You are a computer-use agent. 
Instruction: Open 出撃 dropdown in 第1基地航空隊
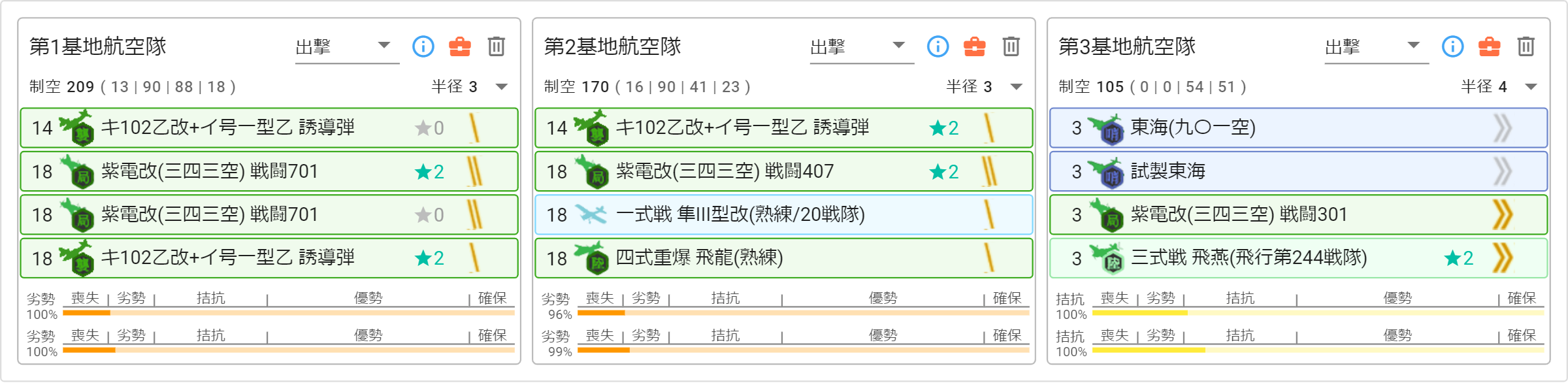pos(347,46)
